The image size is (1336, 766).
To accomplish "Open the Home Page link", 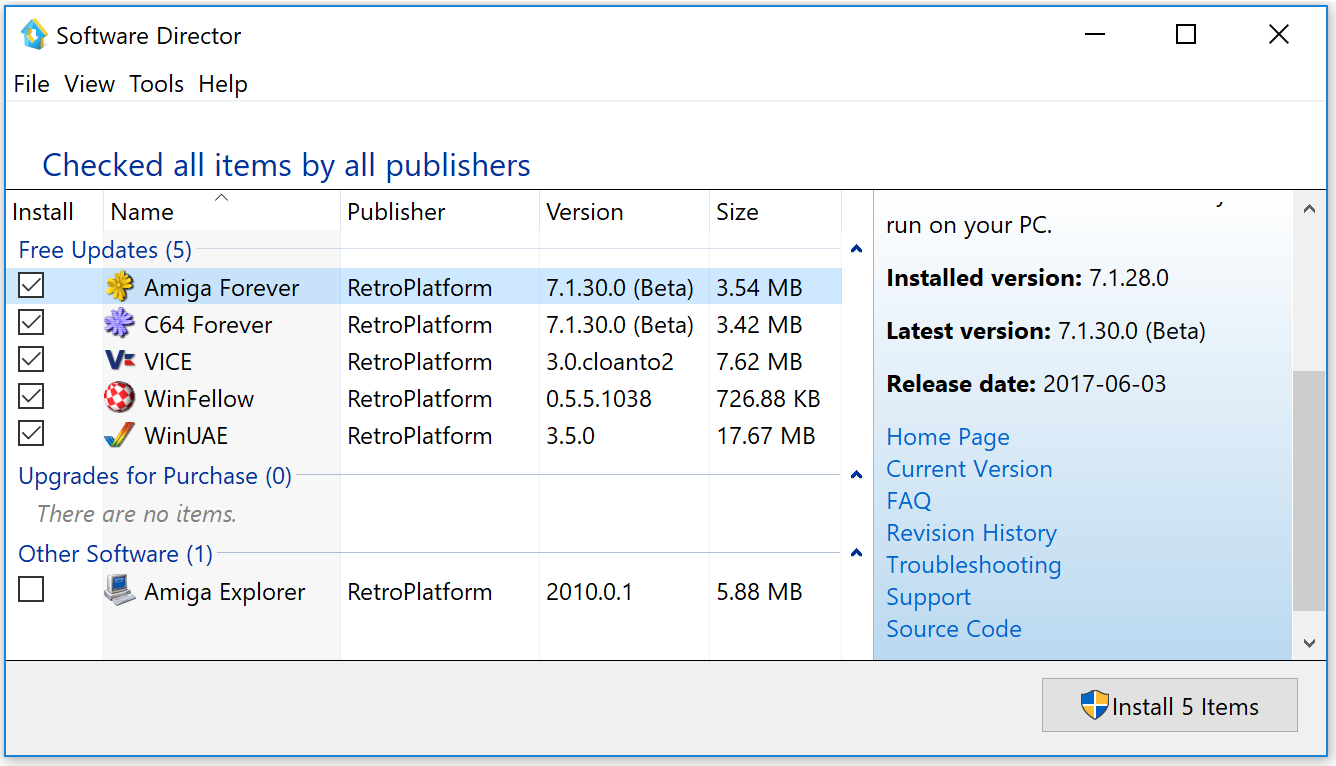I will pos(948,437).
